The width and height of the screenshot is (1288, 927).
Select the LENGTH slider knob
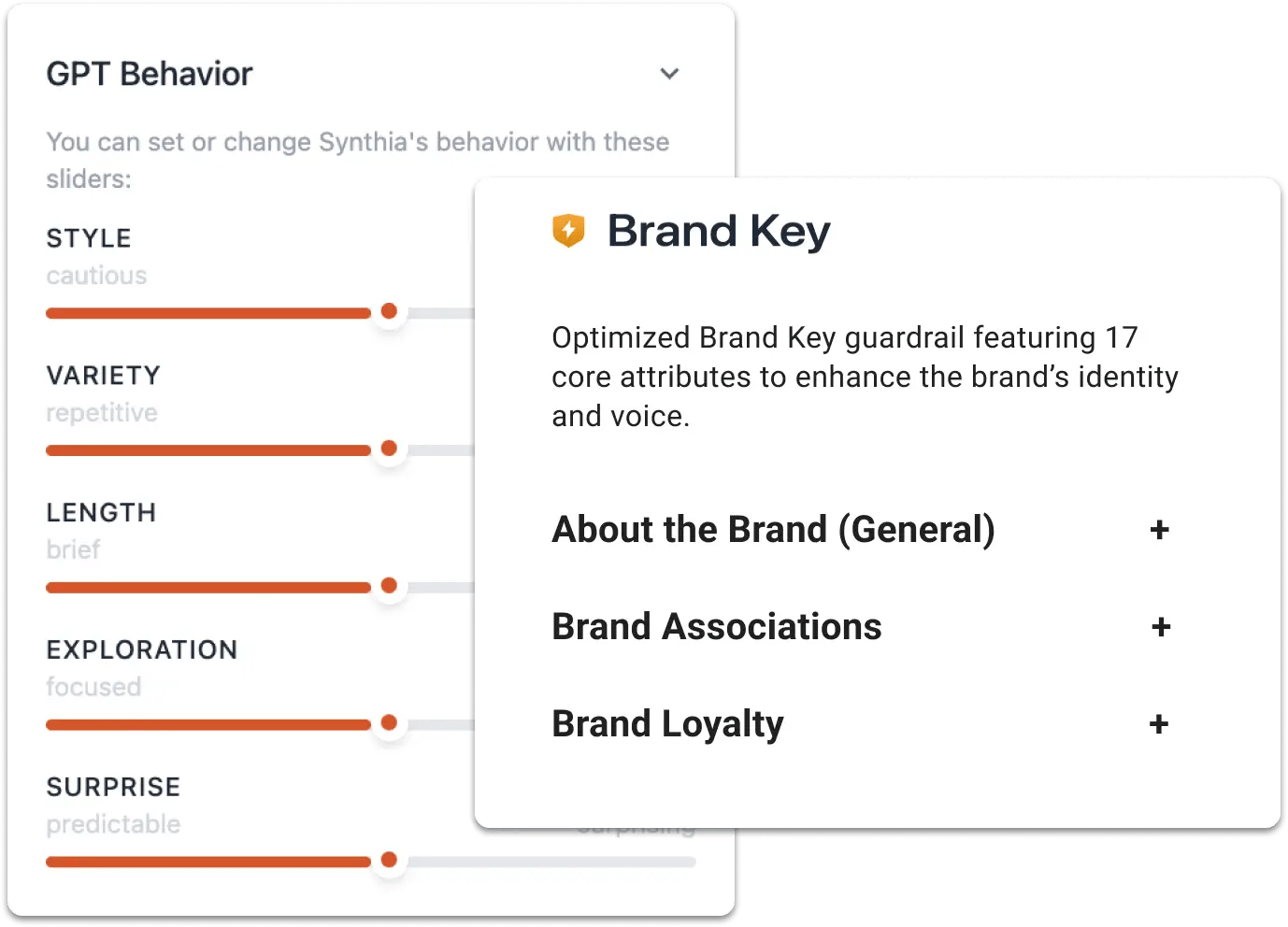tap(389, 586)
